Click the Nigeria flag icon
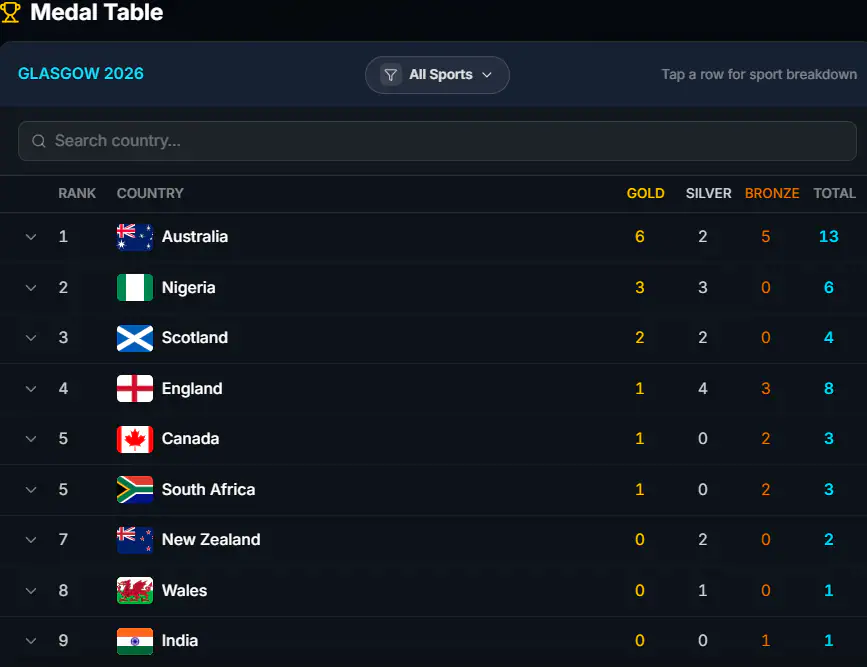Viewport: 867px width, 667px height. tap(135, 288)
